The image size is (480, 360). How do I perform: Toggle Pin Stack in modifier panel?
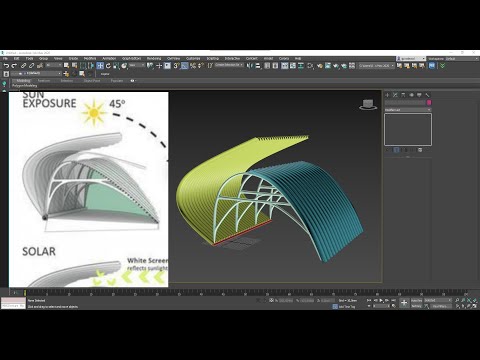pyautogui.click(x=388, y=150)
